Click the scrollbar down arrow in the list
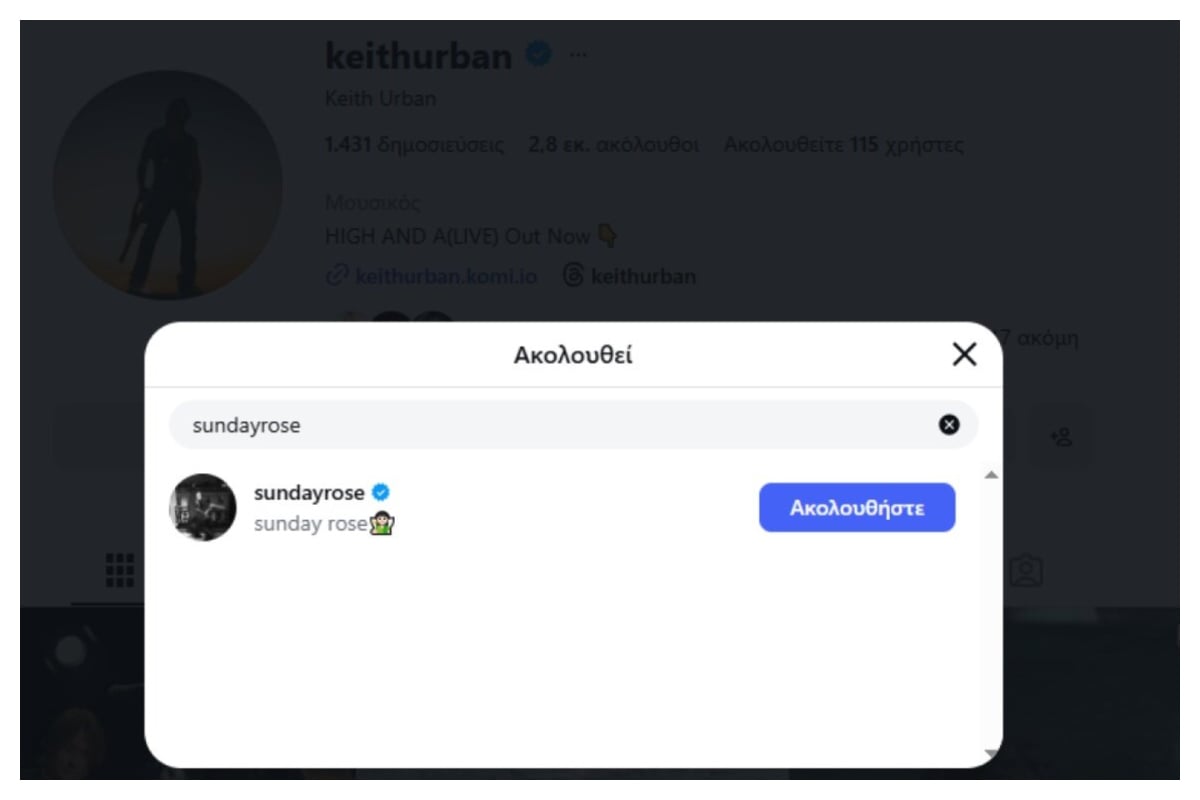This screenshot has width=1200, height=800. [991, 753]
